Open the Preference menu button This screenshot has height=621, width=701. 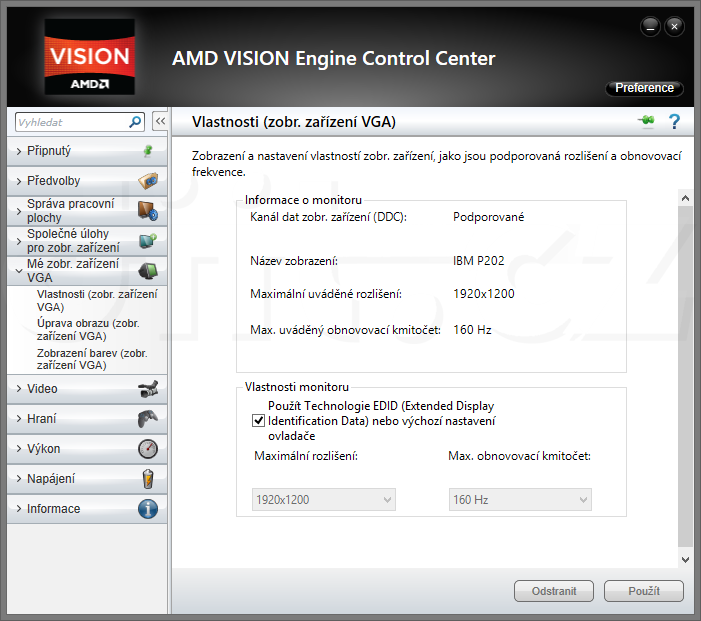point(644,88)
